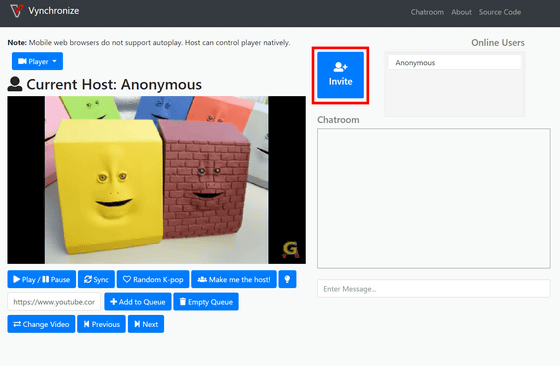Viewport: 560px width, 366px height.
Task: Click the Invite button
Action: pyautogui.click(x=340, y=75)
